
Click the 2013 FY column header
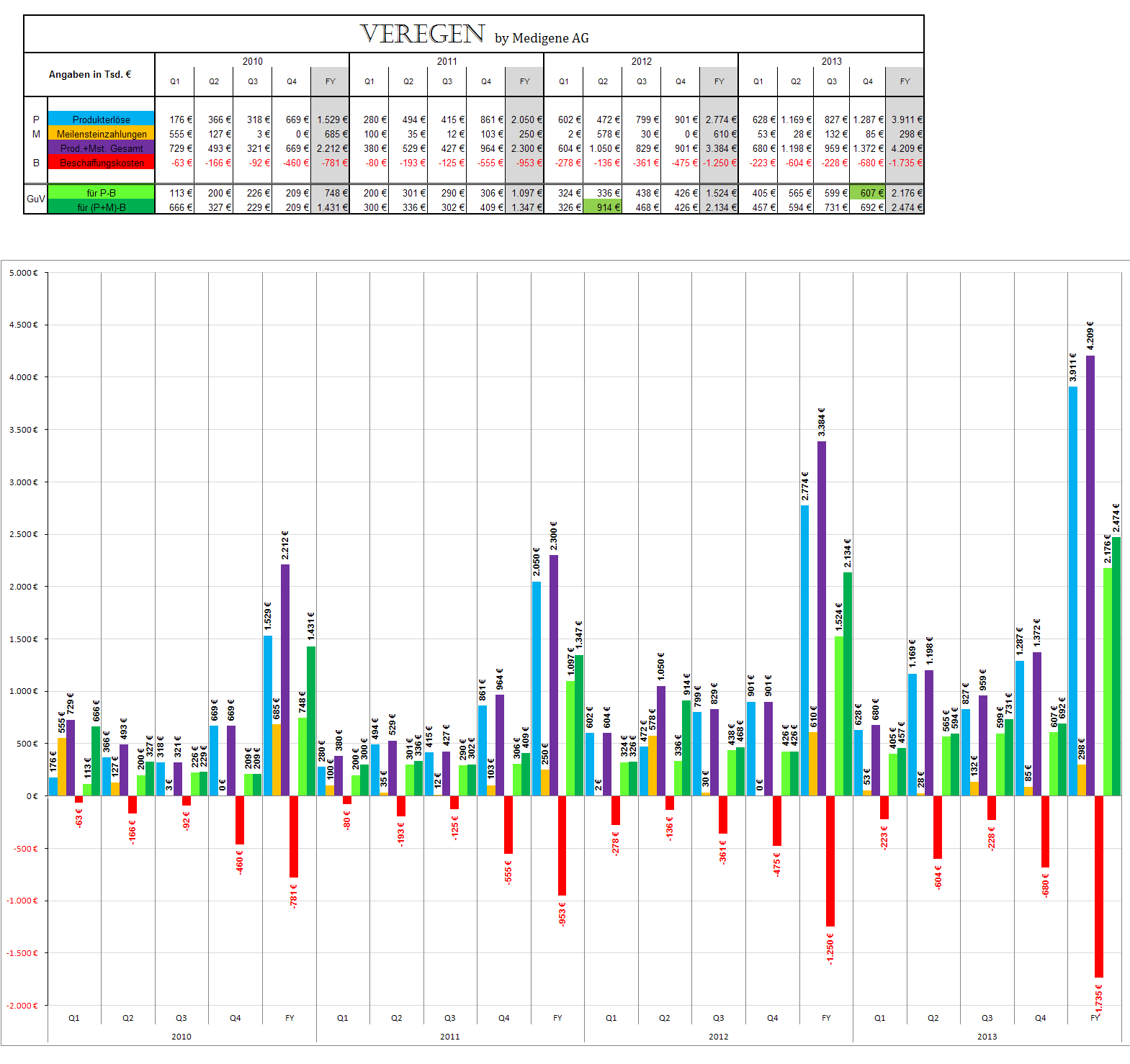(905, 81)
